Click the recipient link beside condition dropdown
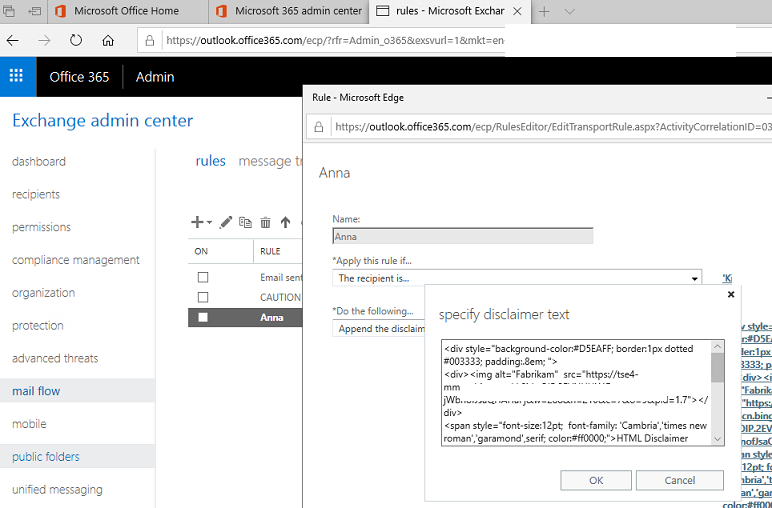This screenshot has width=772, height=508. pyautogui.click(x=727, y=278)
